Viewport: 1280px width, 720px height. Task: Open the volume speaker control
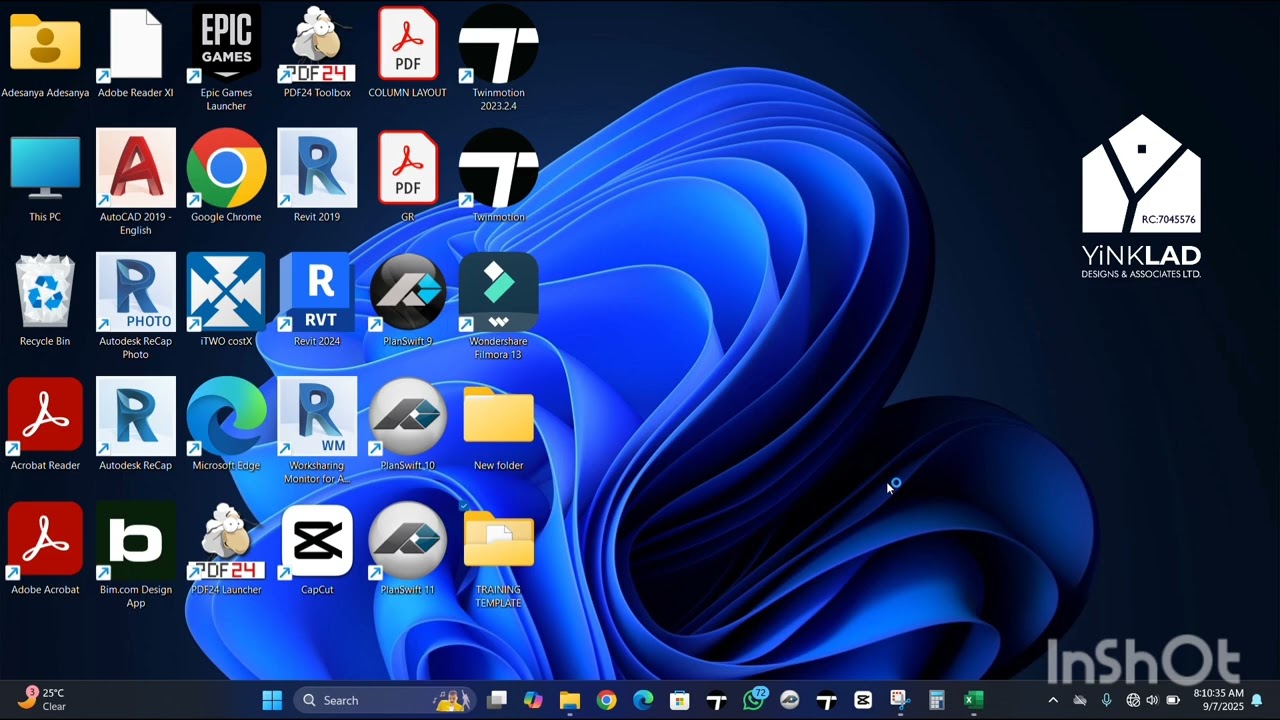point(1152,700)
